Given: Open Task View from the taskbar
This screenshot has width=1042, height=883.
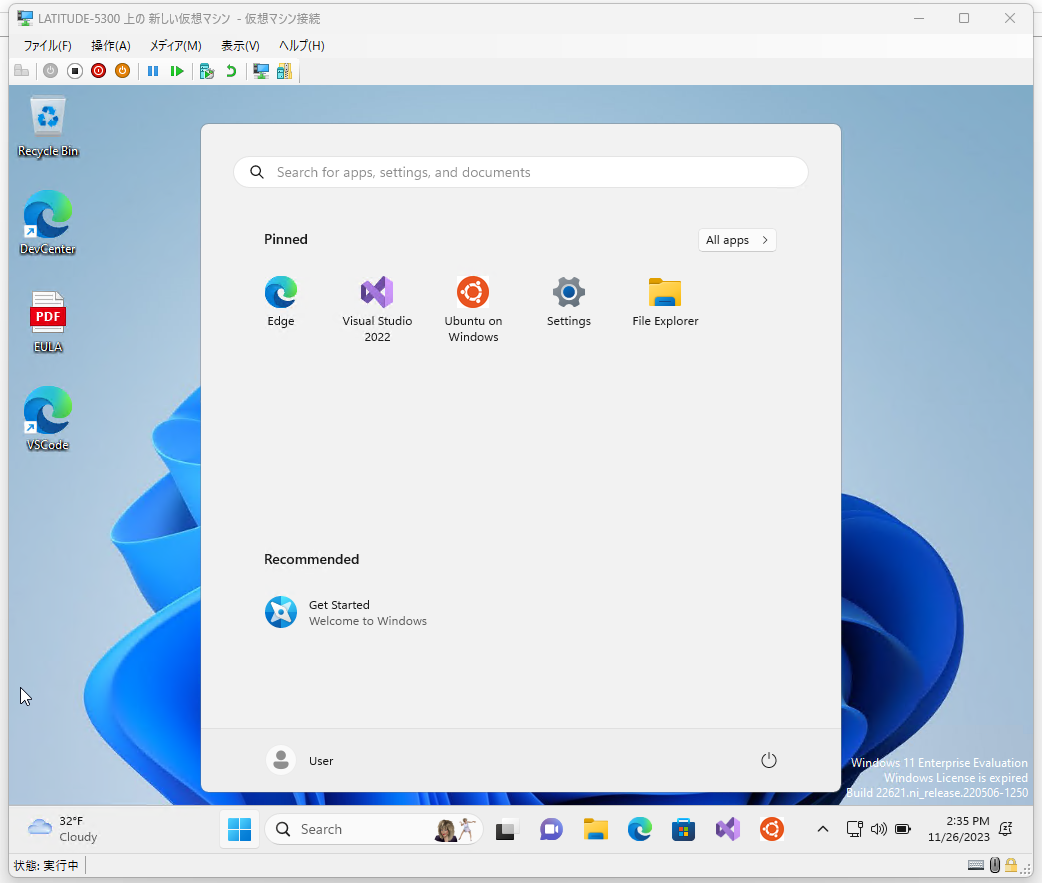Looking at the screenshot, I should click(506, 829).
